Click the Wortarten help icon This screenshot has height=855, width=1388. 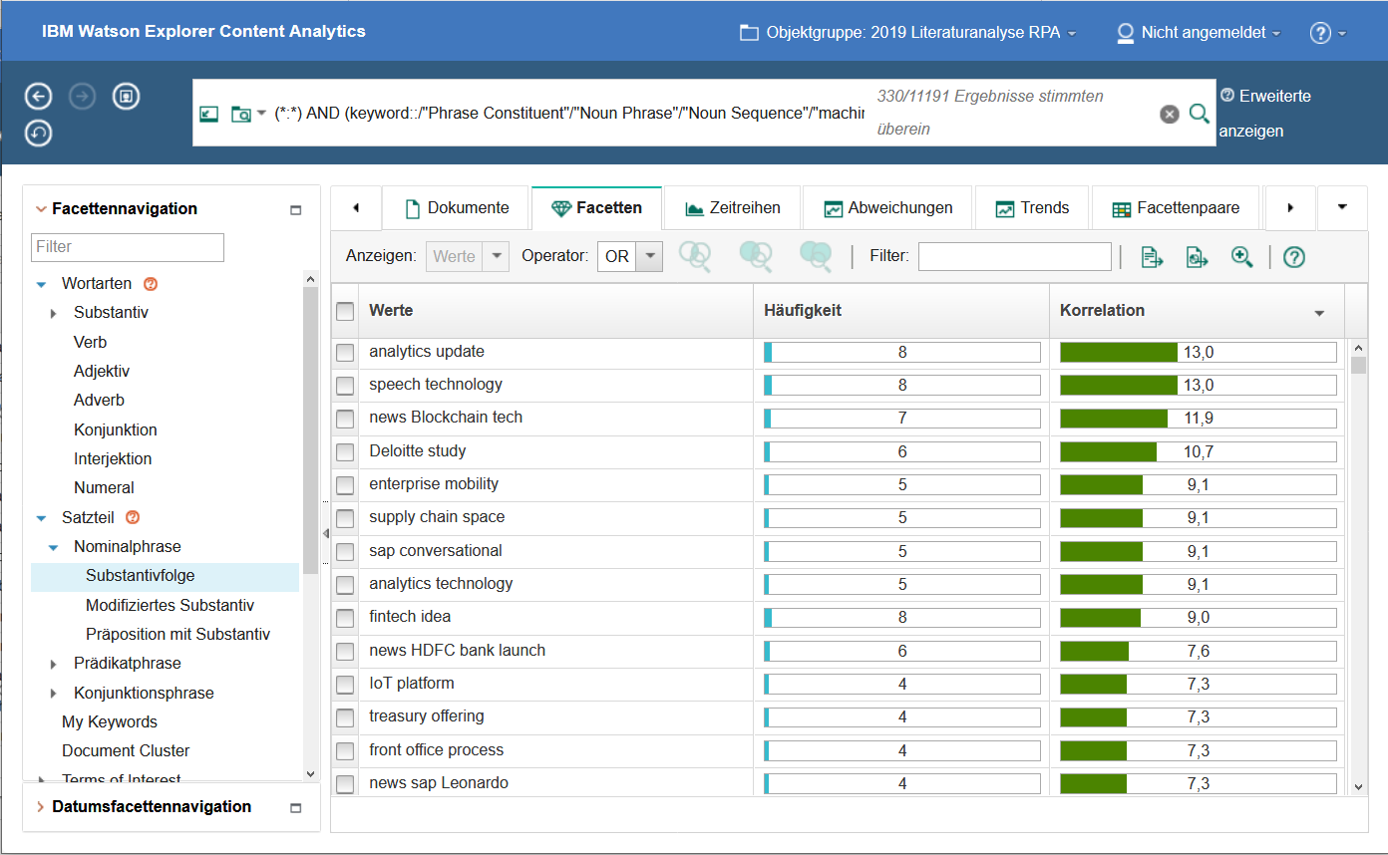click(151, 284)
